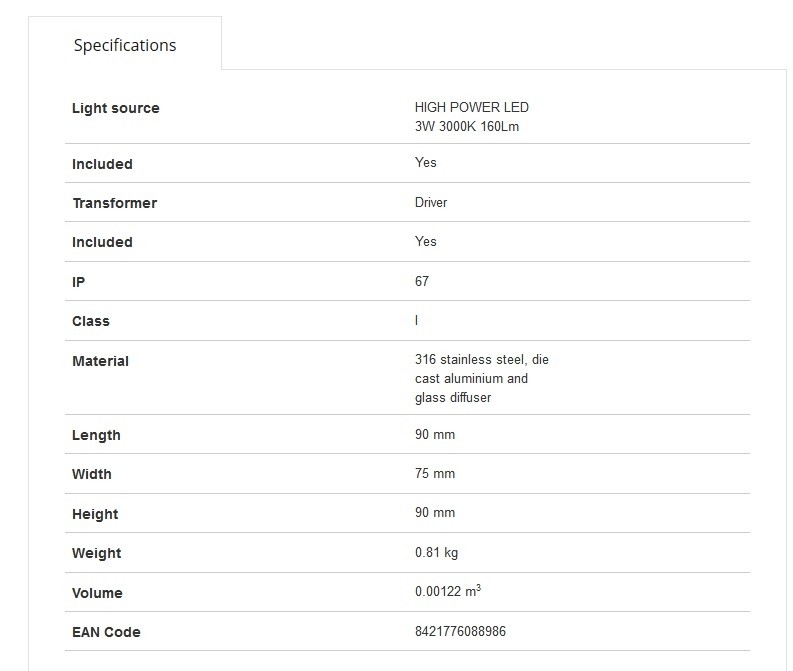Click the Height row label

[95, 514]
